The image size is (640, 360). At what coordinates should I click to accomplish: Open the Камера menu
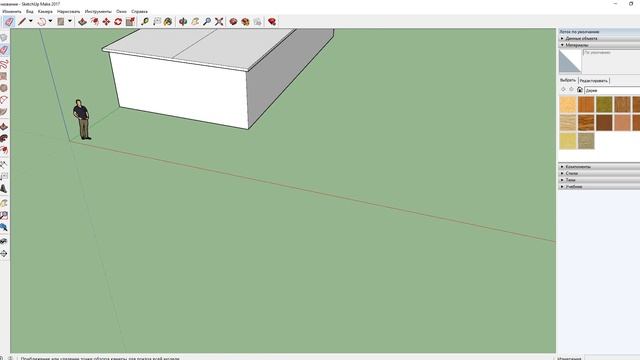pos(45,11)
